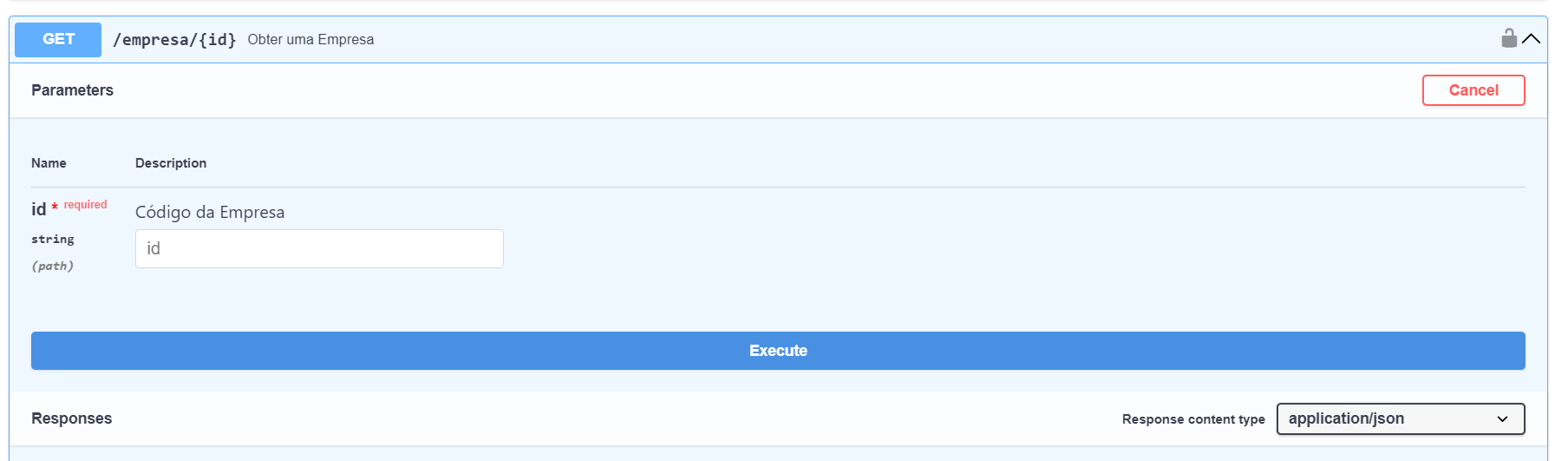This screenshot has height=461, width=1568.
Task: Click the Description column header
Action: [171, 163]
